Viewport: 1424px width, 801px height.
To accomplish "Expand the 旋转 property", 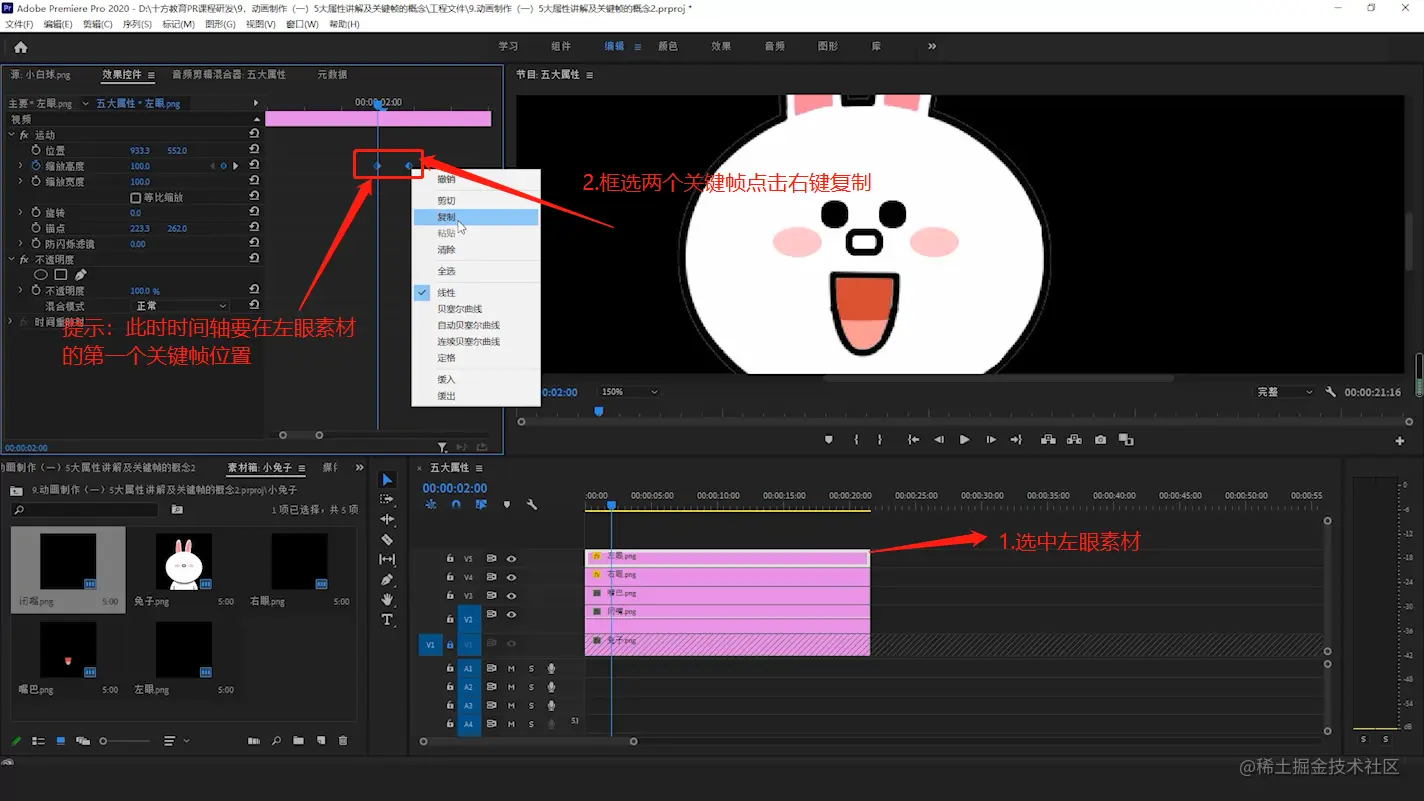I will coord(20,213).
